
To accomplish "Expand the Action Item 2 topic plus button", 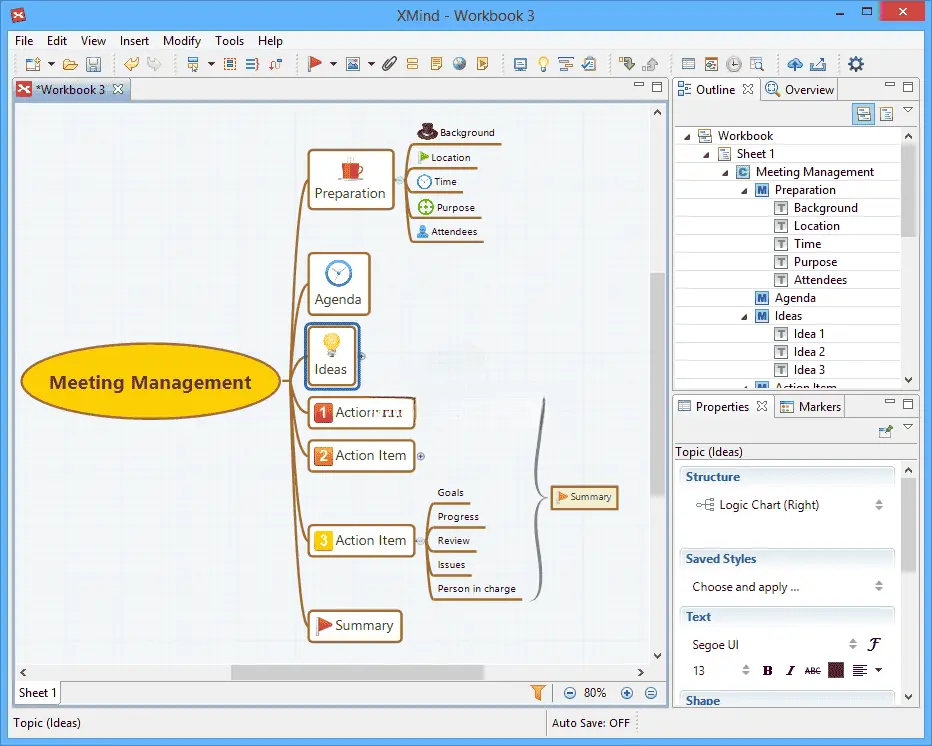I will pyautogui.click(x=421, y=457).
